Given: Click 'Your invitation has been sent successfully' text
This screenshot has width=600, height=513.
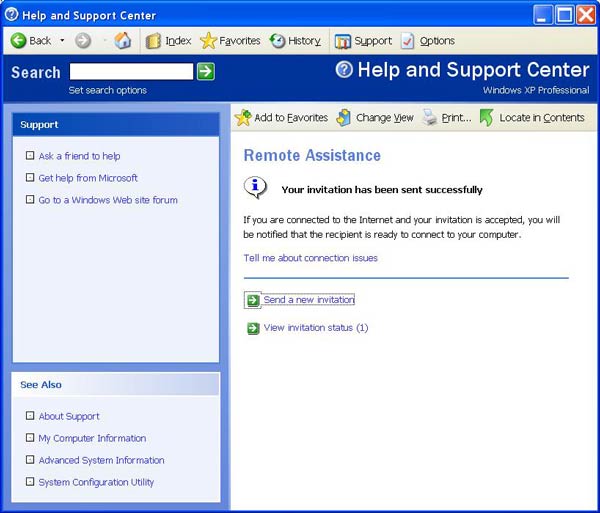Looking at the screenshot, I should (x=382, y=190).
